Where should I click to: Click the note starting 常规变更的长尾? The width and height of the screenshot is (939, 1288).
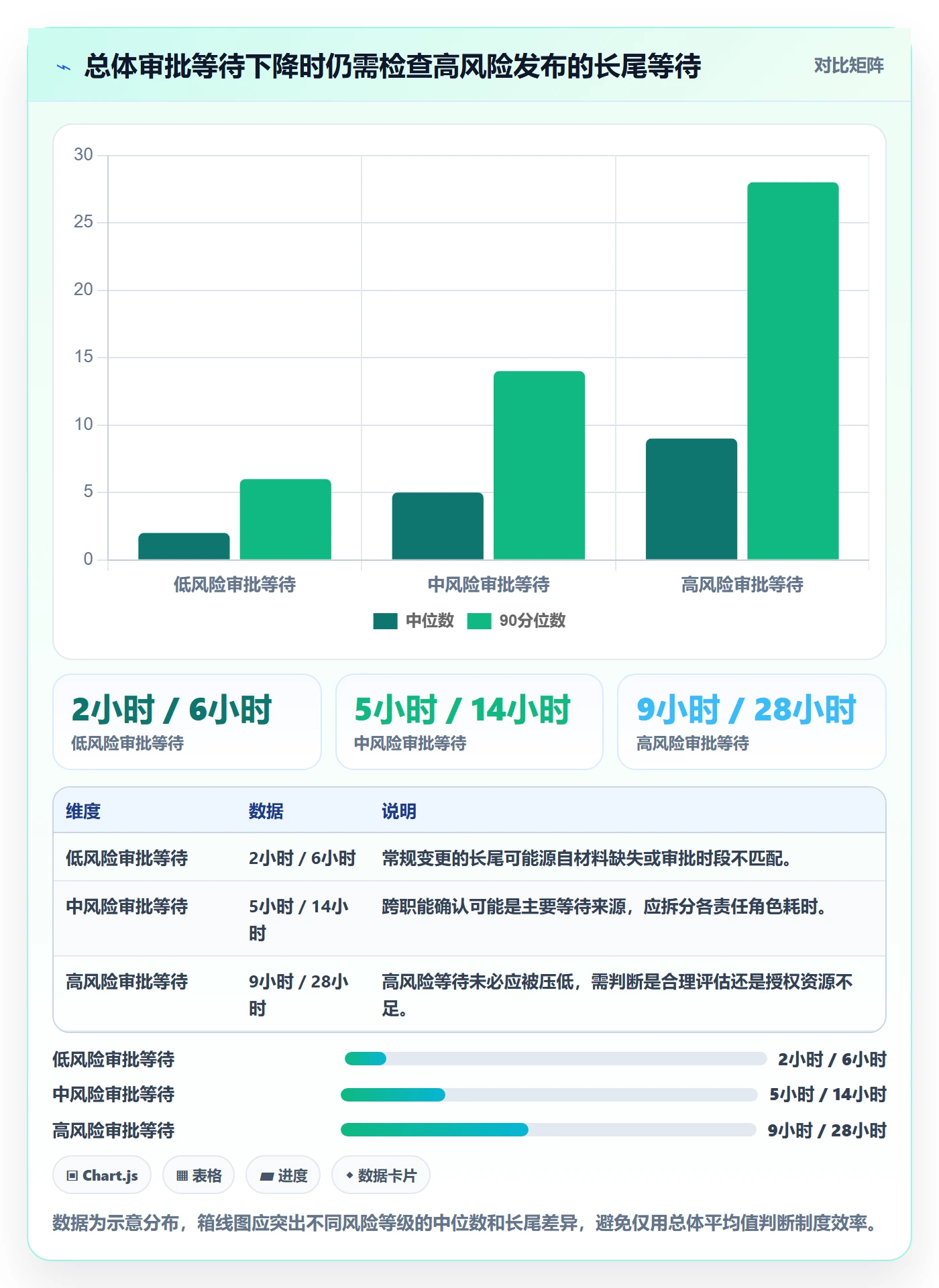click(587, 858)
